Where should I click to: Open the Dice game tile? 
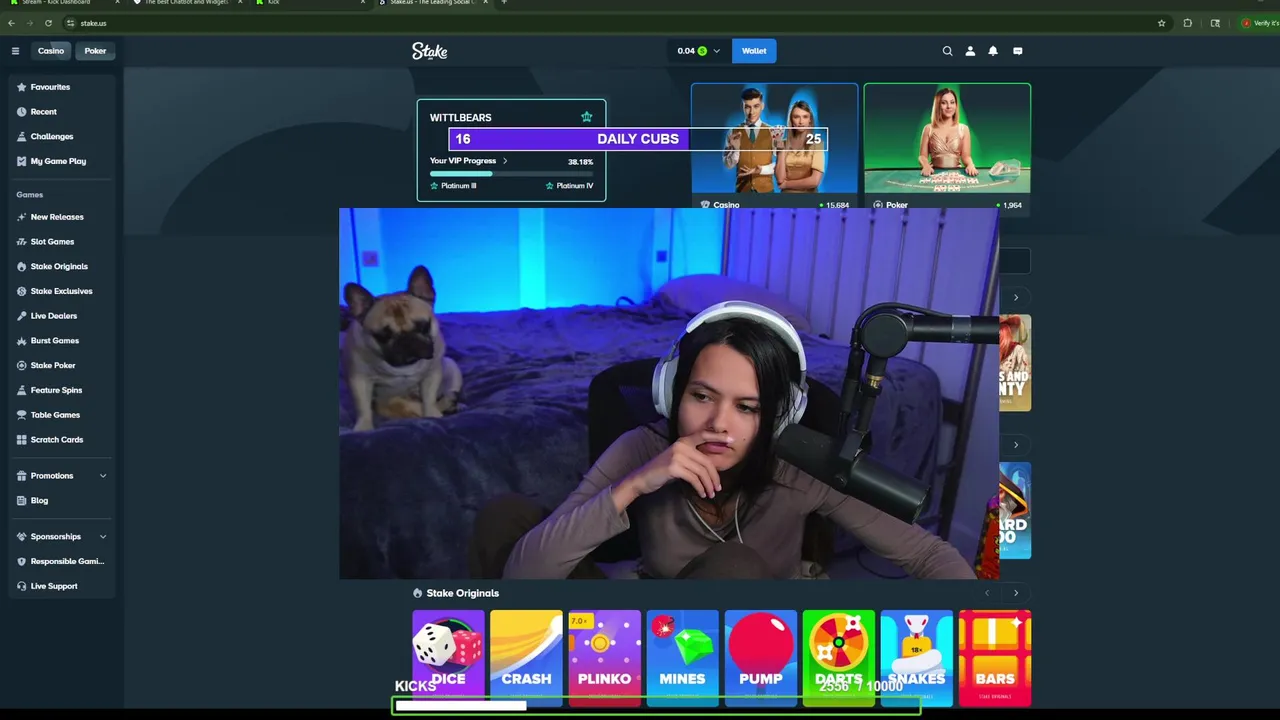point(448,657)
